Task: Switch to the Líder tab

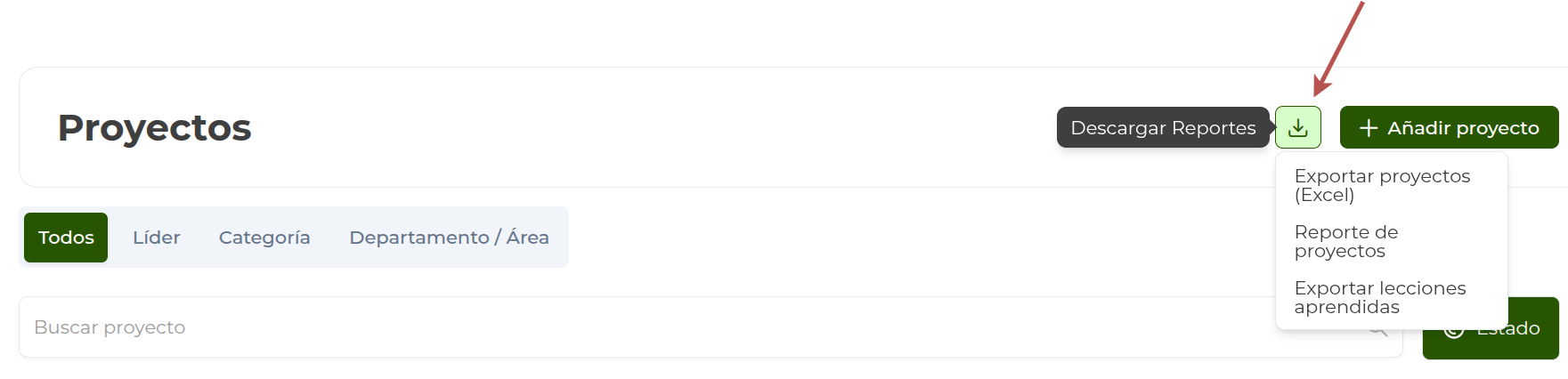Action: 157,238
